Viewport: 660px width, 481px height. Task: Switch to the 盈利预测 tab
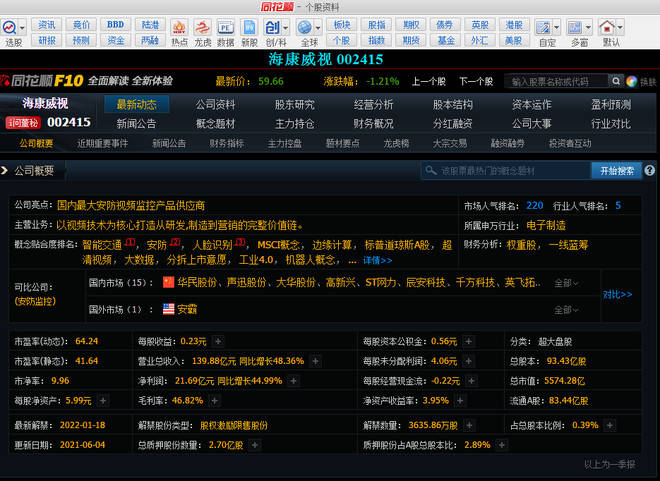(611, 104)
